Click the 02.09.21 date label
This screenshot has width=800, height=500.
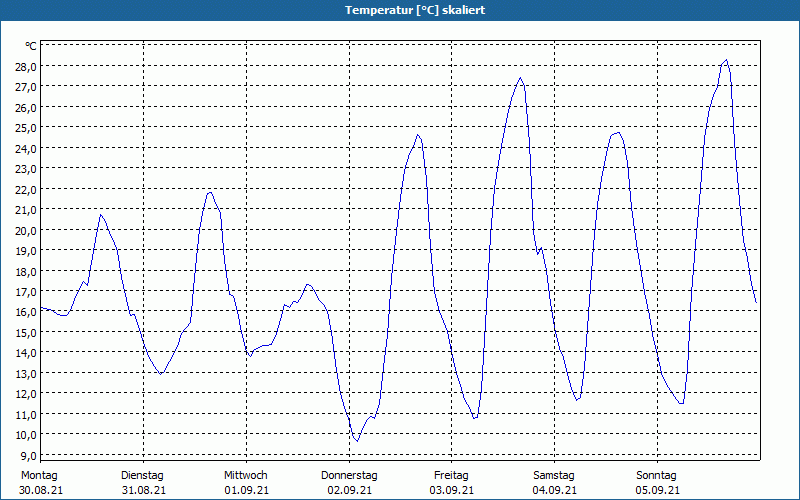pyautogui.click(x=349, y=490)
